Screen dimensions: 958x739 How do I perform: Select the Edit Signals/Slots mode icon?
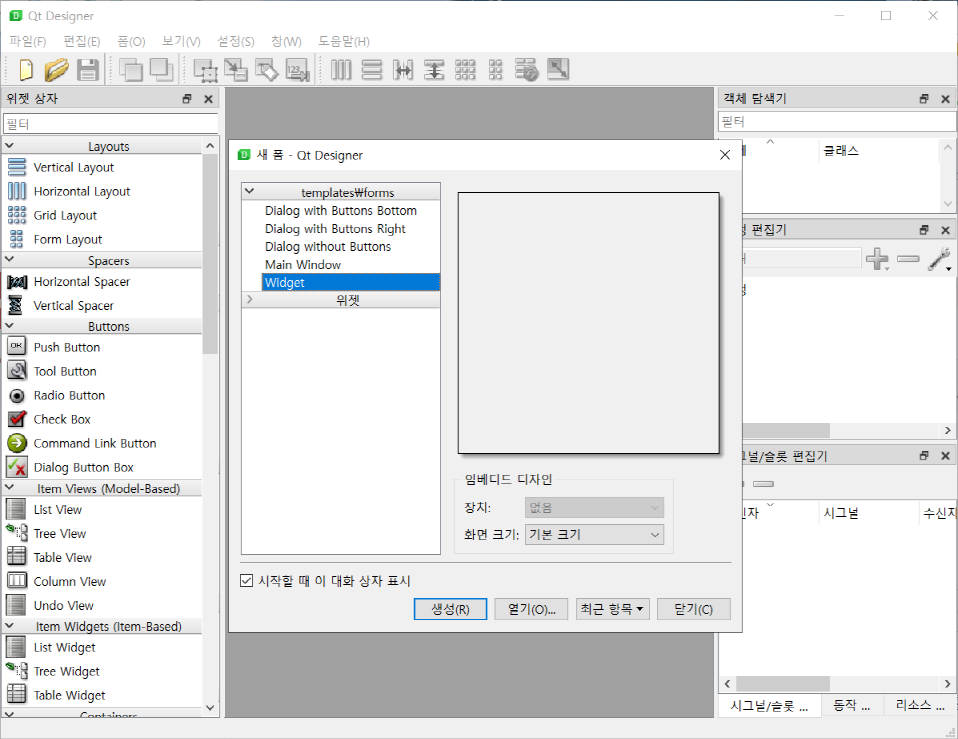pos(236,70)
